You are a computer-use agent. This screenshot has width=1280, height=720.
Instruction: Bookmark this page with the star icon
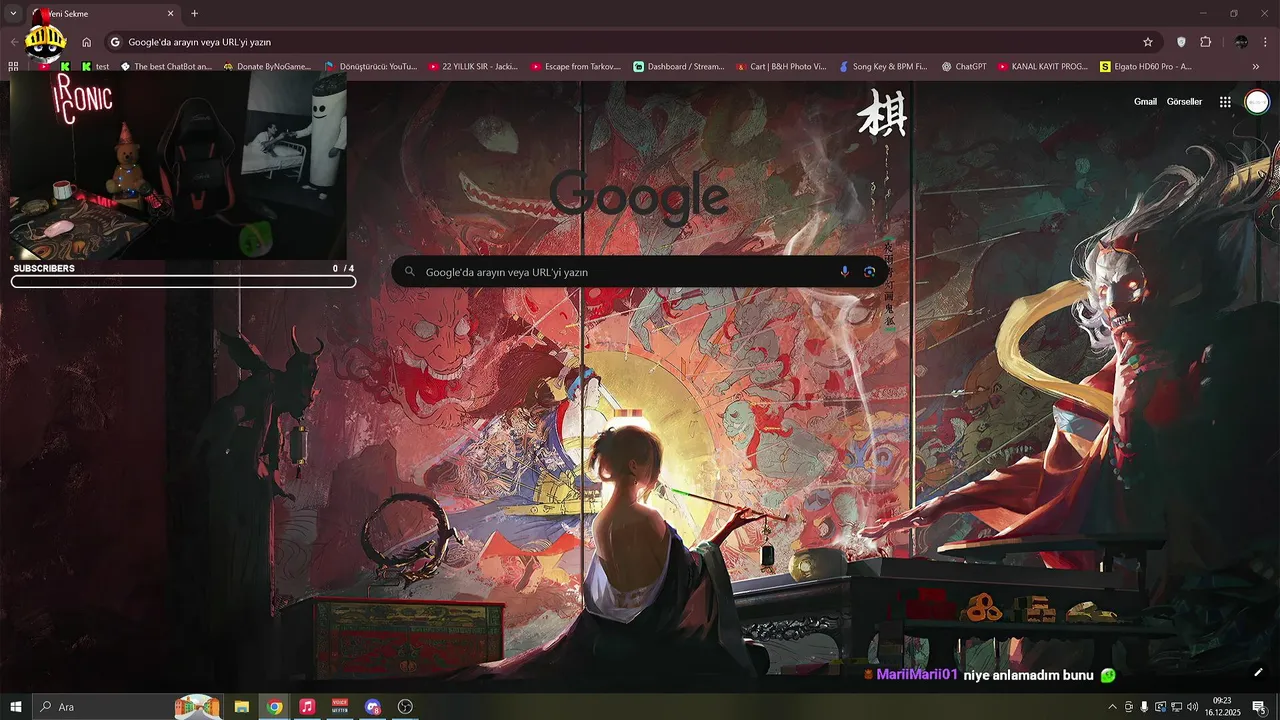tap(1148, 42)
